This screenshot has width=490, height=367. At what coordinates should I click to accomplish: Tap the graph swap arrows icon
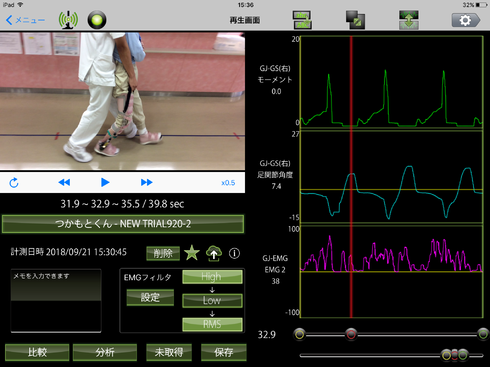point(409,20)
